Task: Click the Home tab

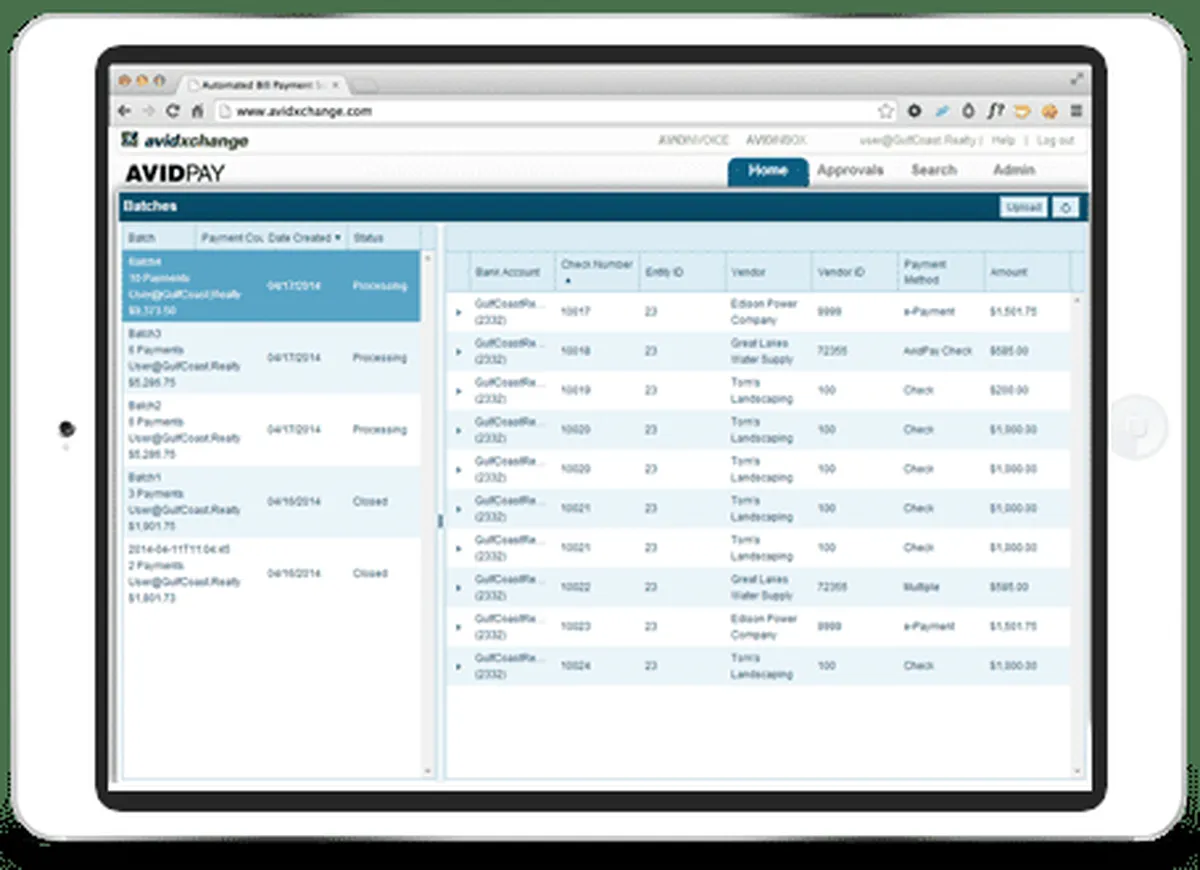Action: 767,171
